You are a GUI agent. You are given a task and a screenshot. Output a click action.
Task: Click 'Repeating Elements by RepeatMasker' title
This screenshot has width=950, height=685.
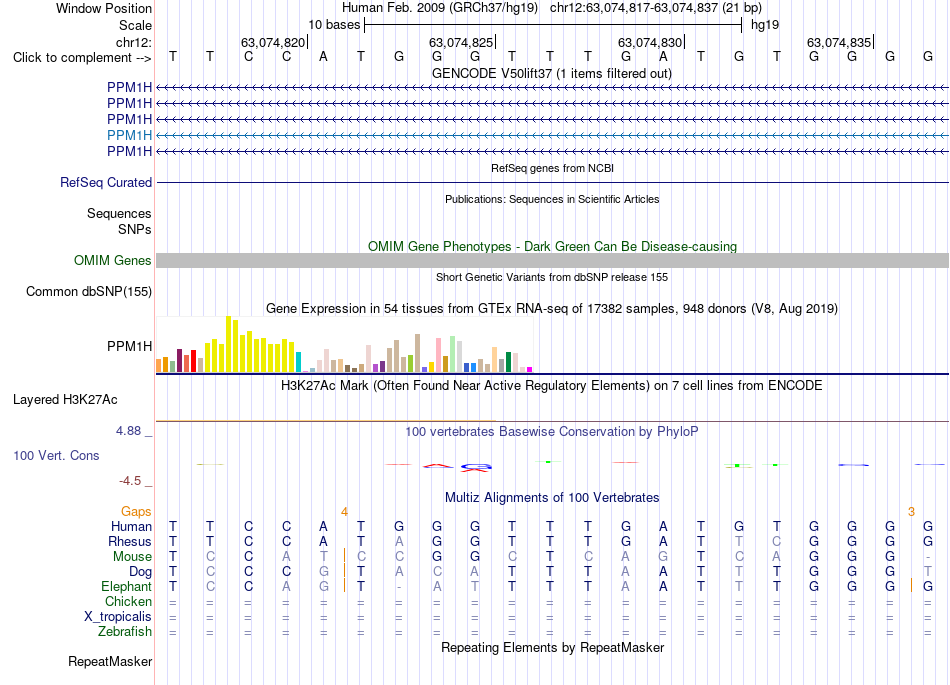point(553,647)
